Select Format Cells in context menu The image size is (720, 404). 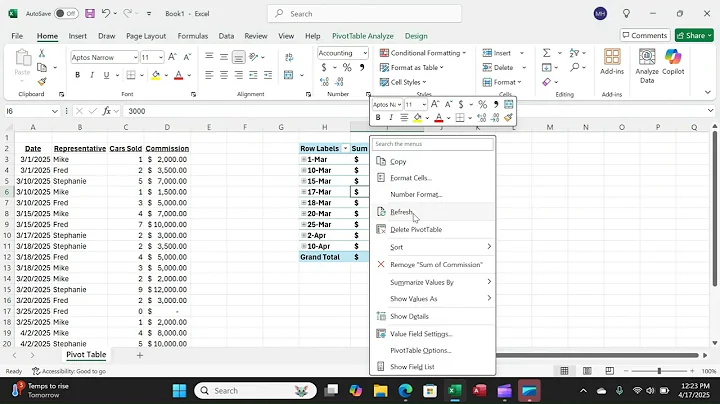tap(433, 178)
